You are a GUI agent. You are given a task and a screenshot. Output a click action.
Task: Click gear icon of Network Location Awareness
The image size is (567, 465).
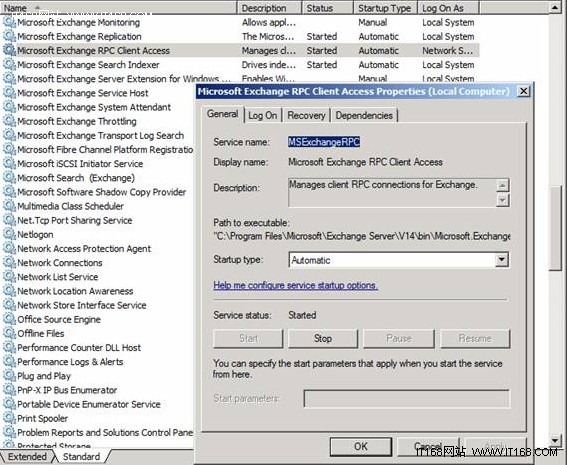pyautogui.click(x=9, y=291)
